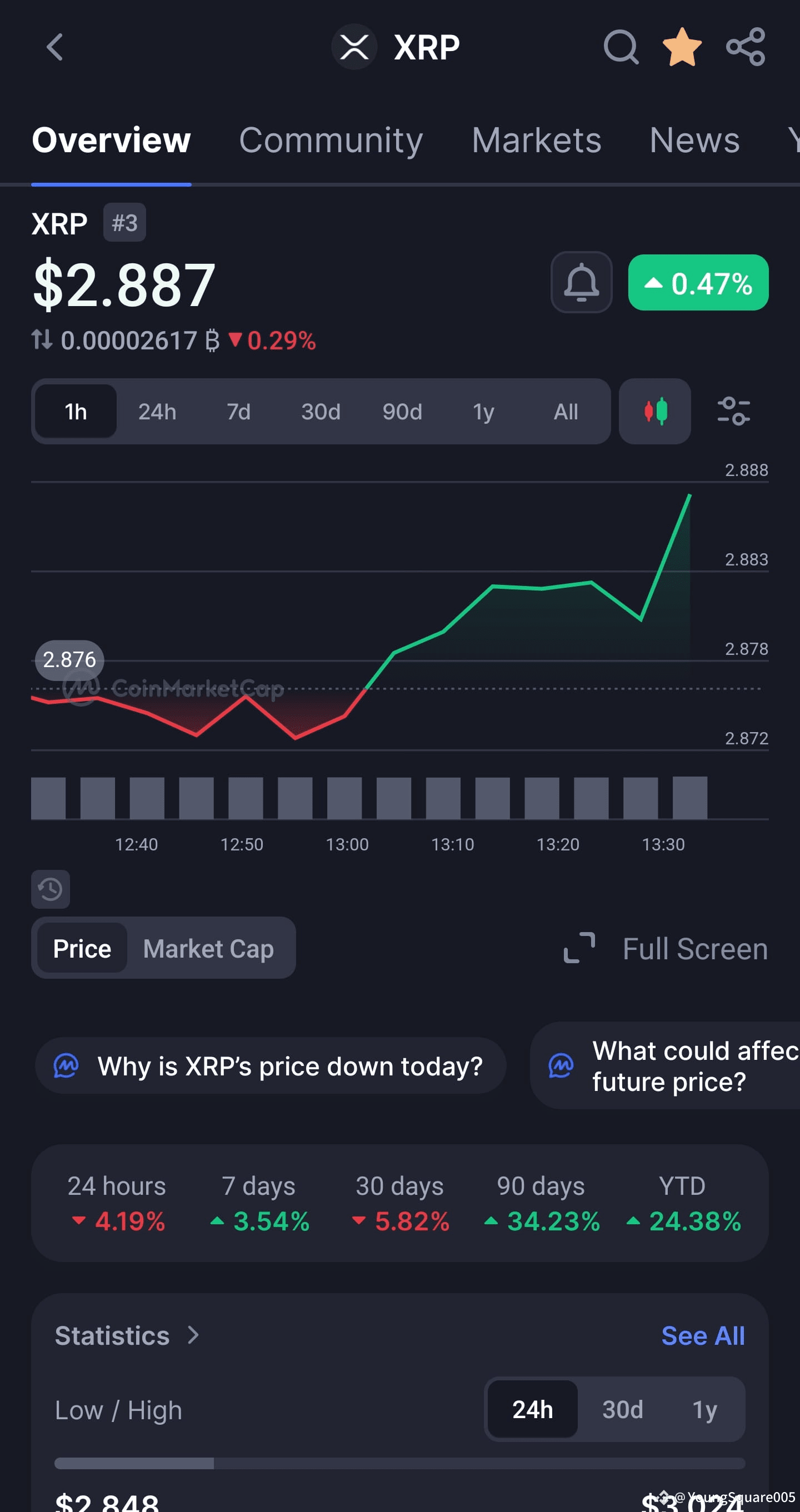Open the Overview tab
The height and width of the screenshot is (1512, 800).
tap(112, 141)
